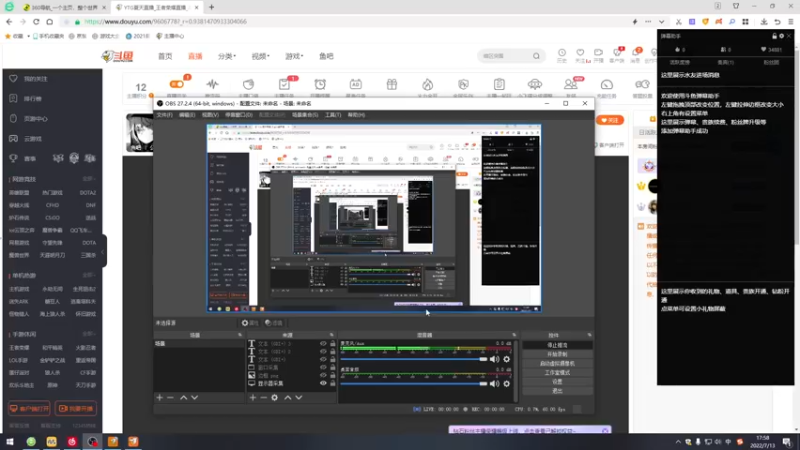Add a new scene with plus icon
The image size is (800, 450).
159,397
